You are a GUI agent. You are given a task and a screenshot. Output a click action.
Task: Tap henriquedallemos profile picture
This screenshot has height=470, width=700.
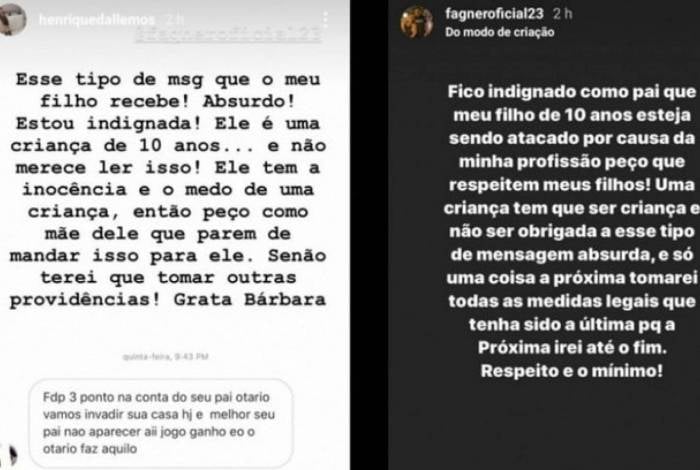point(12,19)
